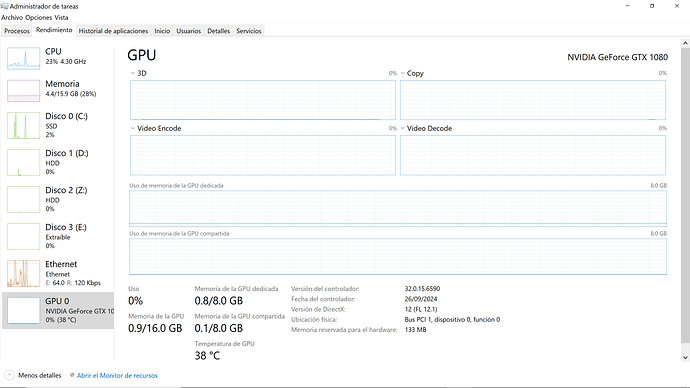The width and height of the screenshot is (690, 388).
Task: Open the Video Decode engine dropdown chevron
Action: (402, 128)
